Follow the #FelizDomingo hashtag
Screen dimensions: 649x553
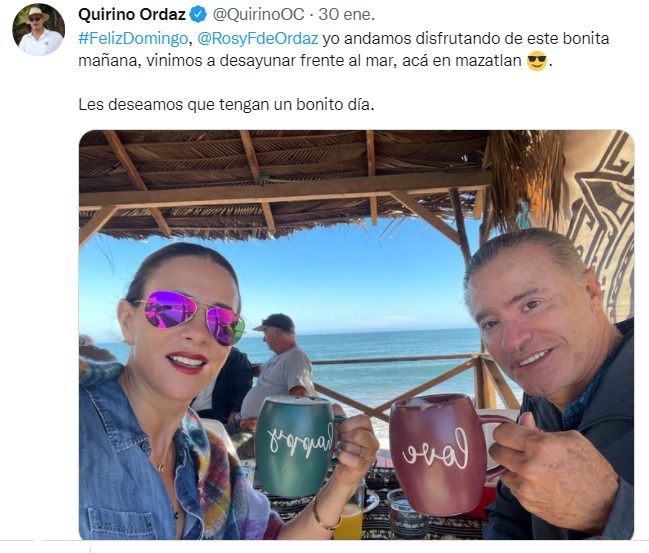tap(133, 38)
